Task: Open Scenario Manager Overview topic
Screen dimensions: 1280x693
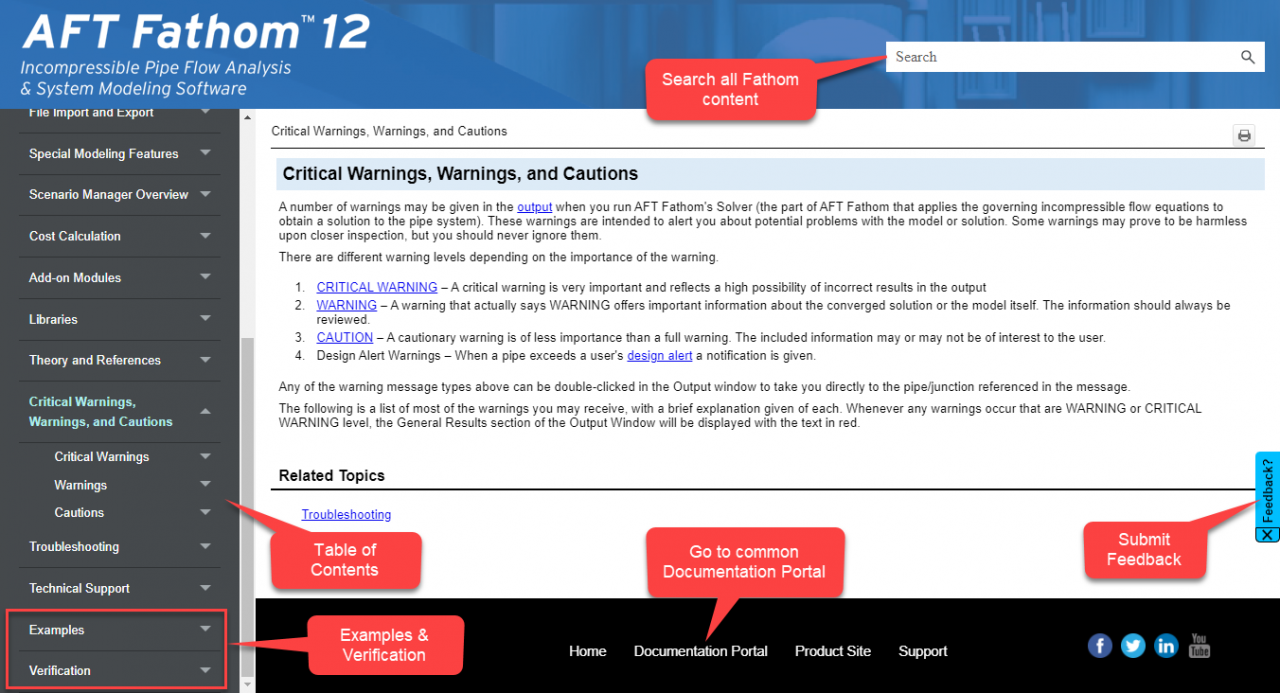Action: (108, 195)
